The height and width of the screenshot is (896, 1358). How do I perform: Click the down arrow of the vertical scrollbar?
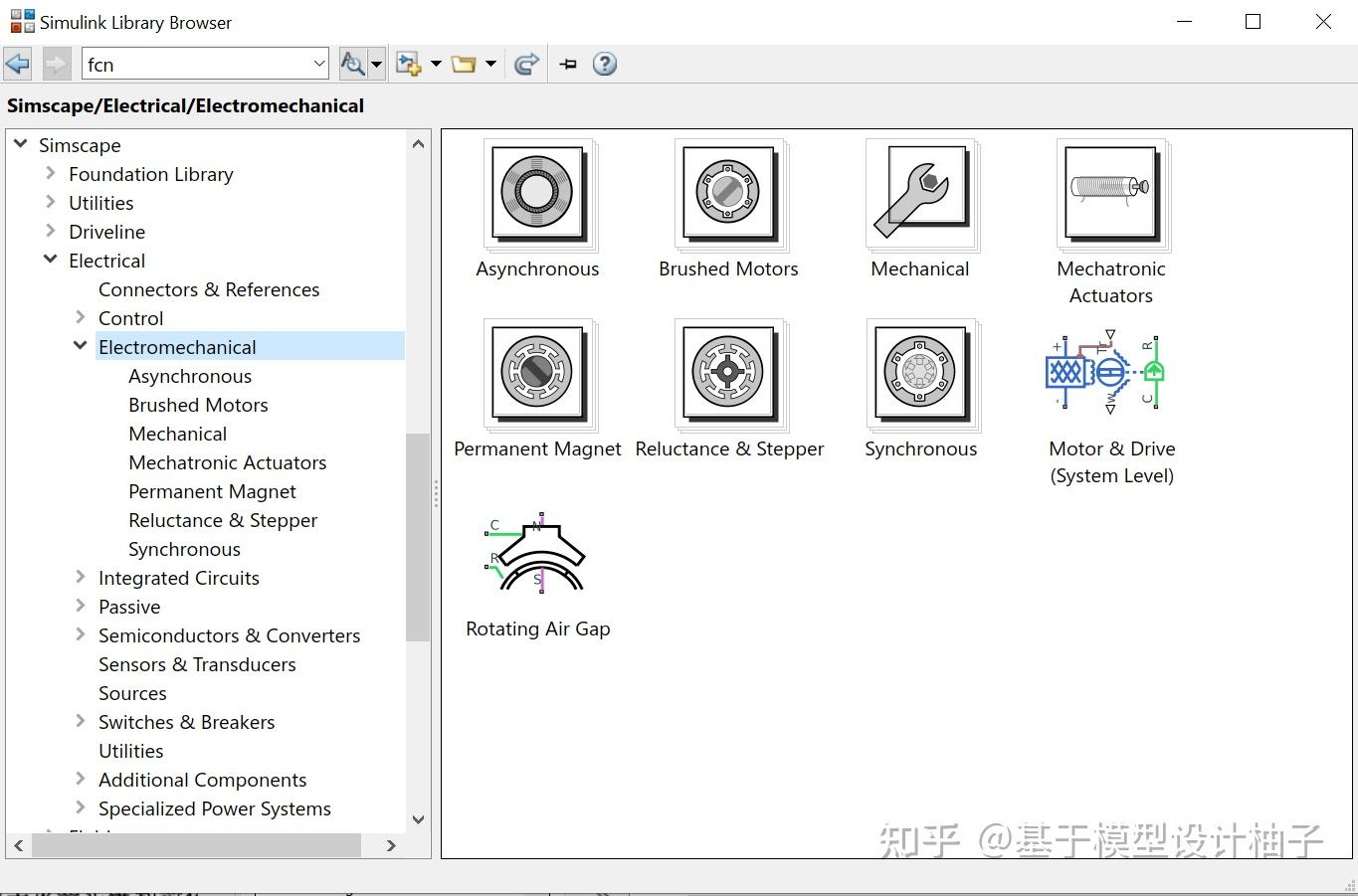(x=418, y=818)
